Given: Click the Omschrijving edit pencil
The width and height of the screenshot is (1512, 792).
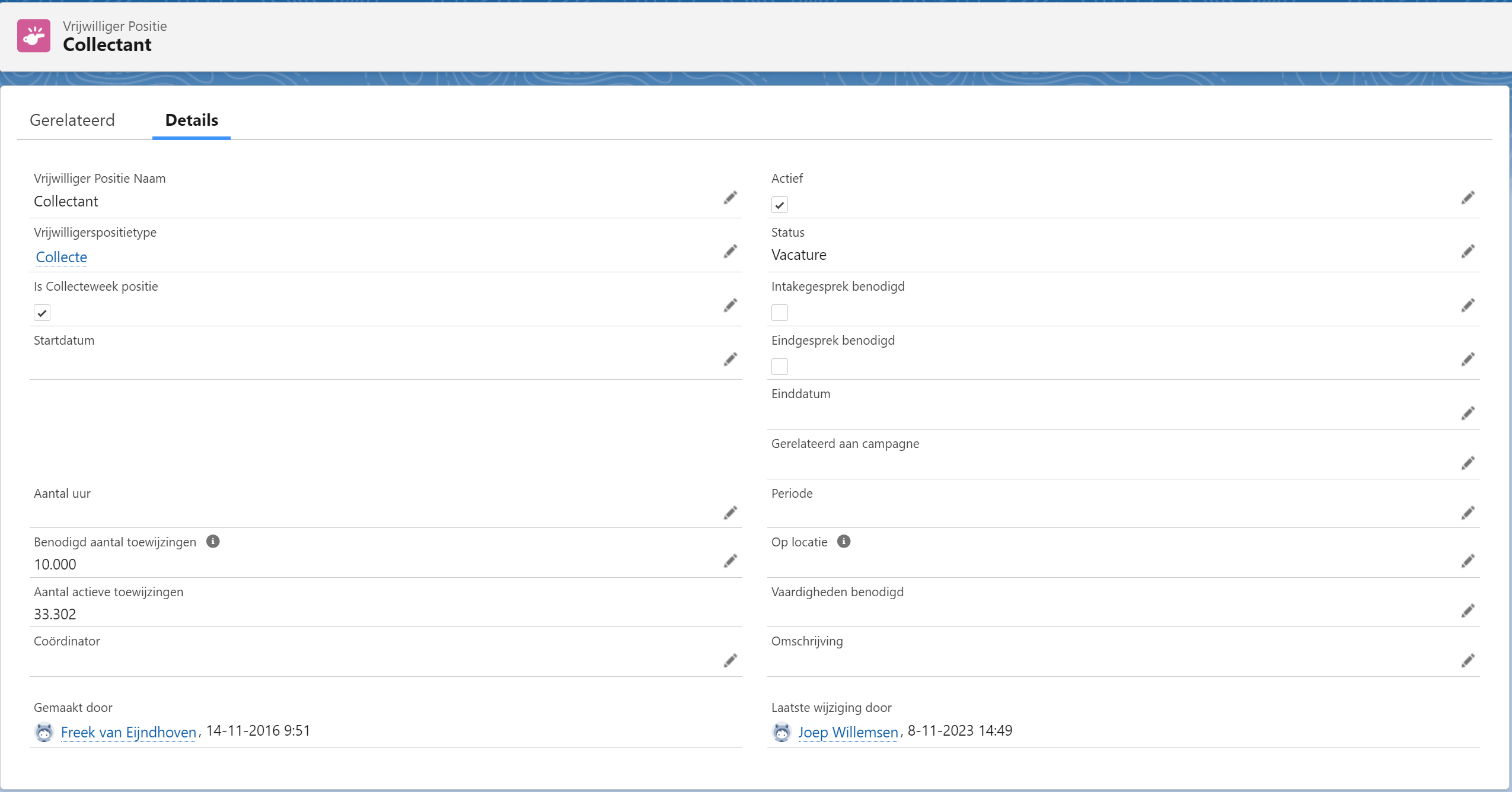Looking at the screenshot, I should click(x=1468, y=661).
